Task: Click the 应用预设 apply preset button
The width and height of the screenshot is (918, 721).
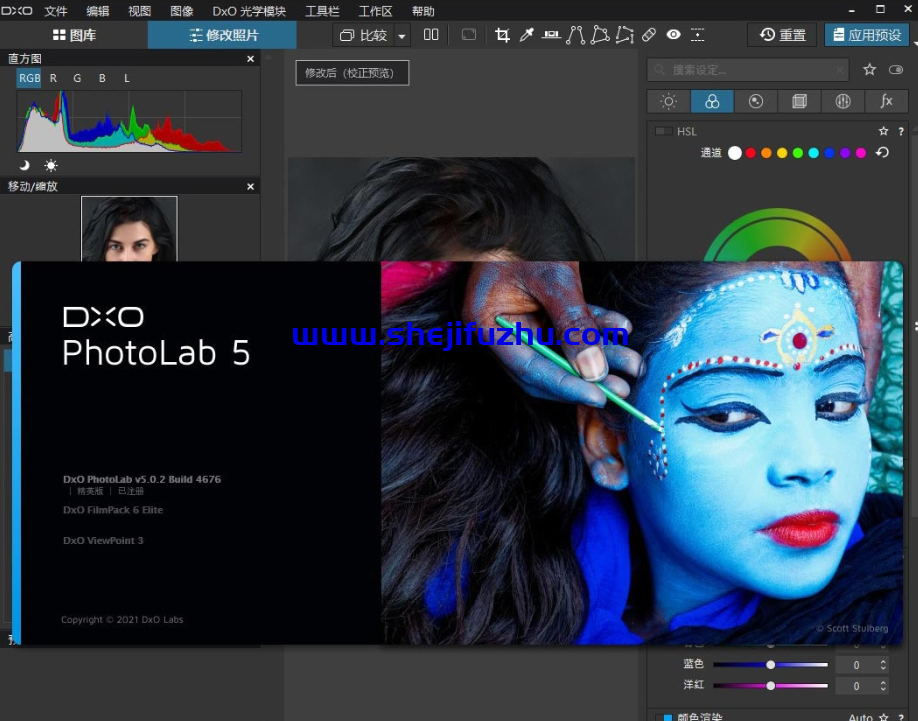Action: pos(868,35)
